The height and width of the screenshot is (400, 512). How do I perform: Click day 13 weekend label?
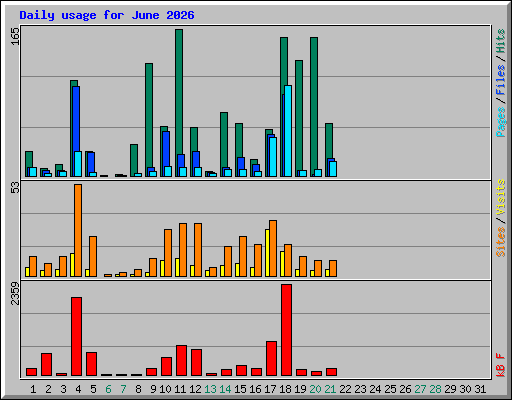210,389
